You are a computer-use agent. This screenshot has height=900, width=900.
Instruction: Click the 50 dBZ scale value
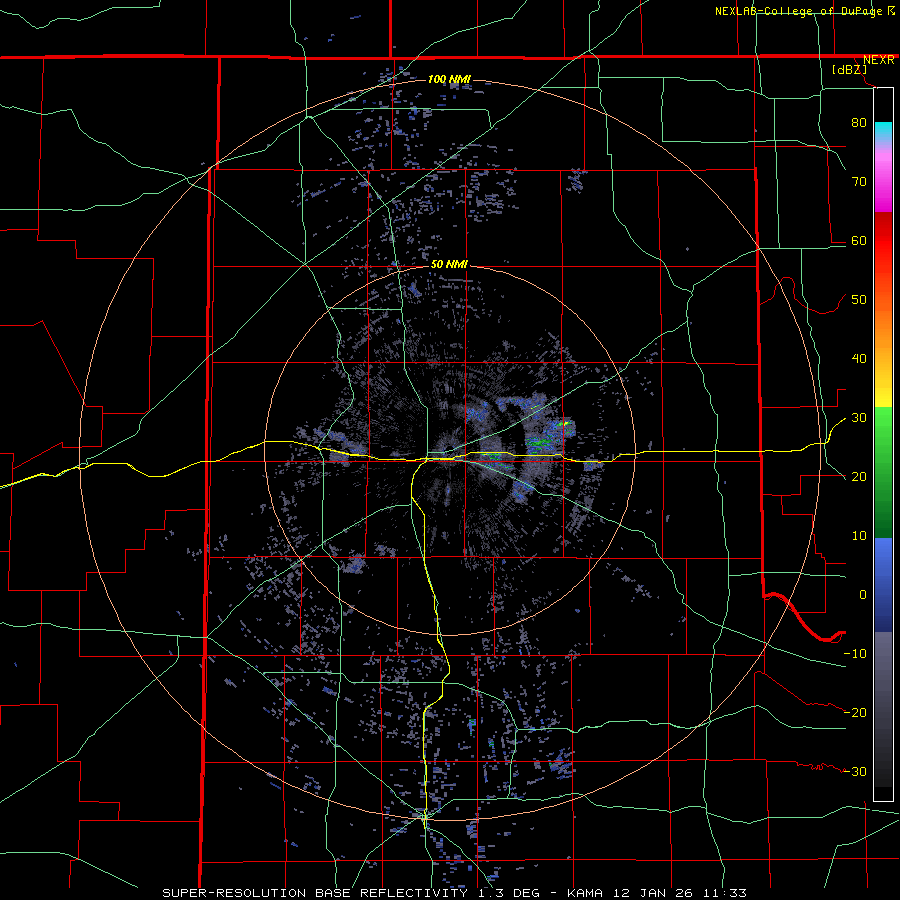(x=859, y=300)
